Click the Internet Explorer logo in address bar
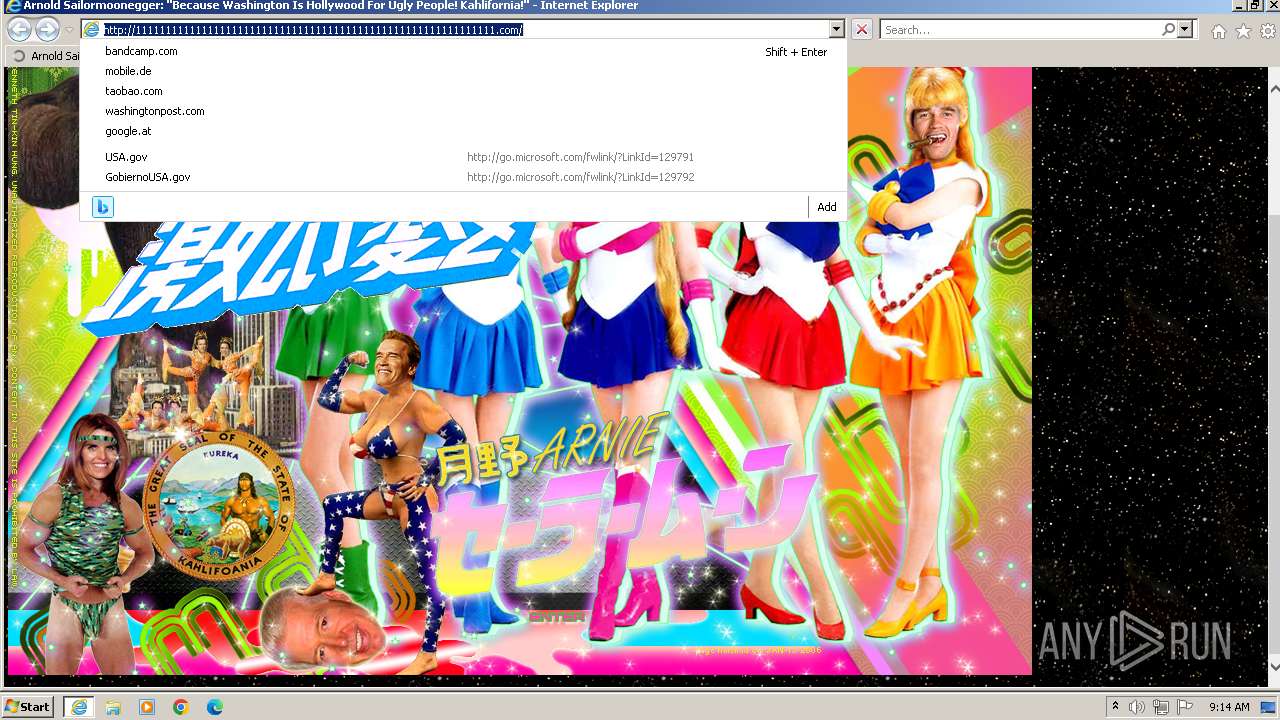Image resolution: width=1280 pixels, height=720 pixels. tap(92, 30)
